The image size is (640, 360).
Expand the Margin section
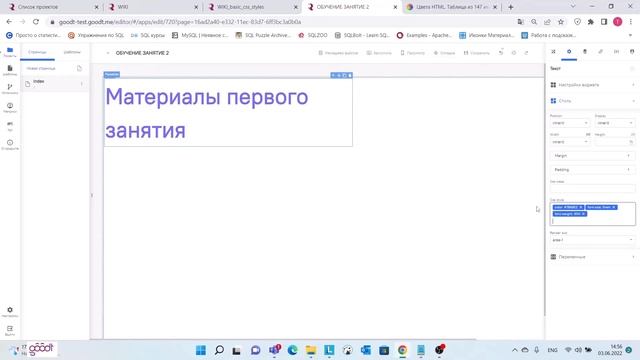click(x=593, y=156)
